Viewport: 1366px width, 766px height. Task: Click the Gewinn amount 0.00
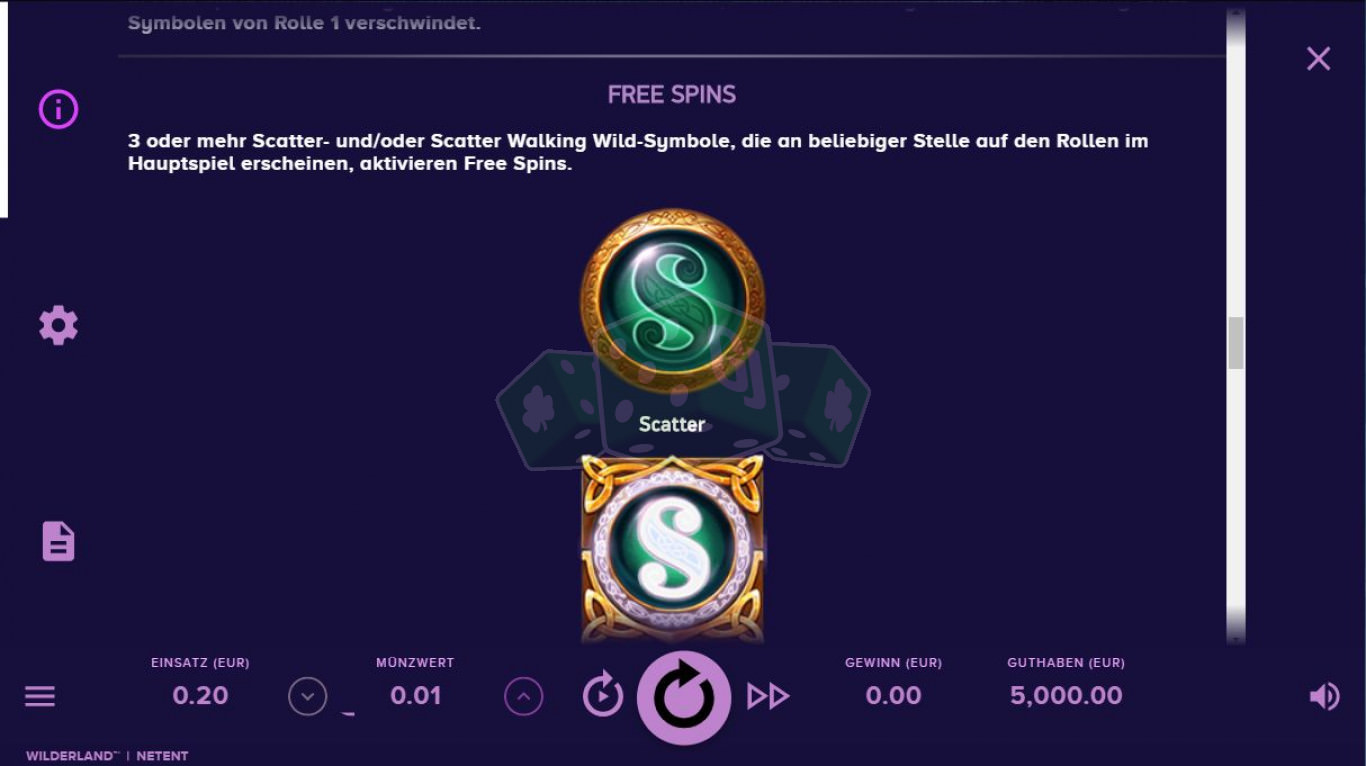pos(894,696)
